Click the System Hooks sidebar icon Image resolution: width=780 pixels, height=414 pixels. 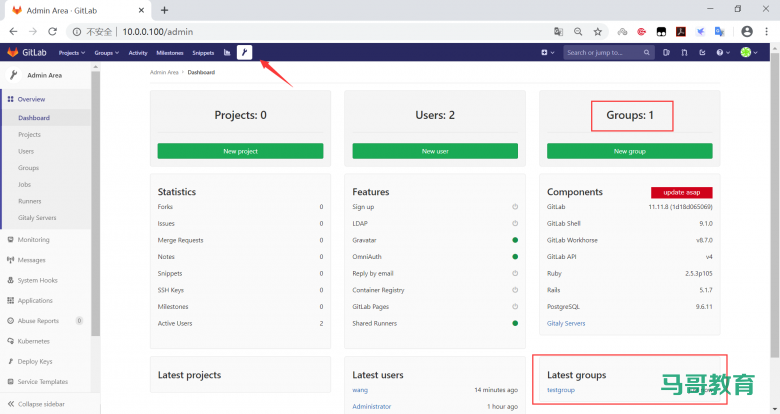coord(10,280)
